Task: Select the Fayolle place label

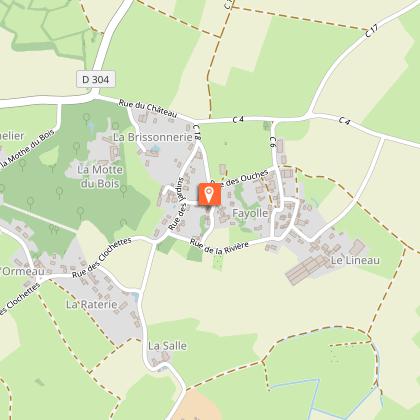Action: tap(250, 213)
